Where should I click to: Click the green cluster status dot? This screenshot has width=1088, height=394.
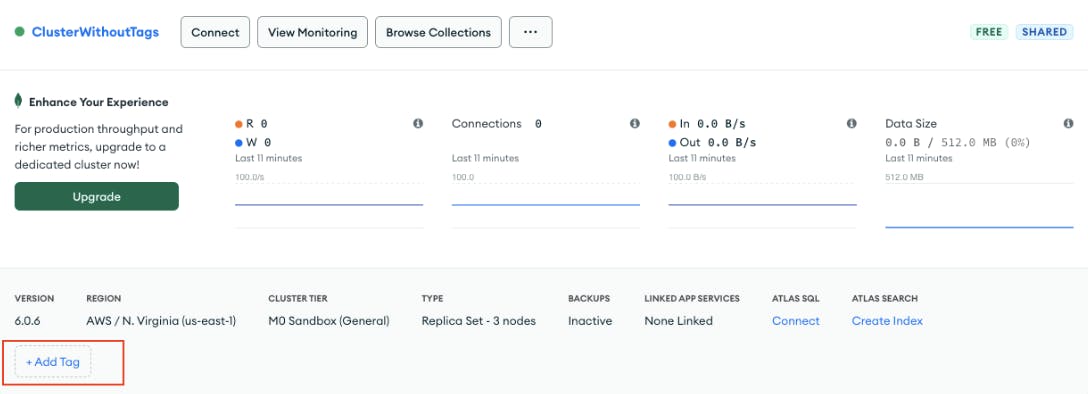pos(19,32)
